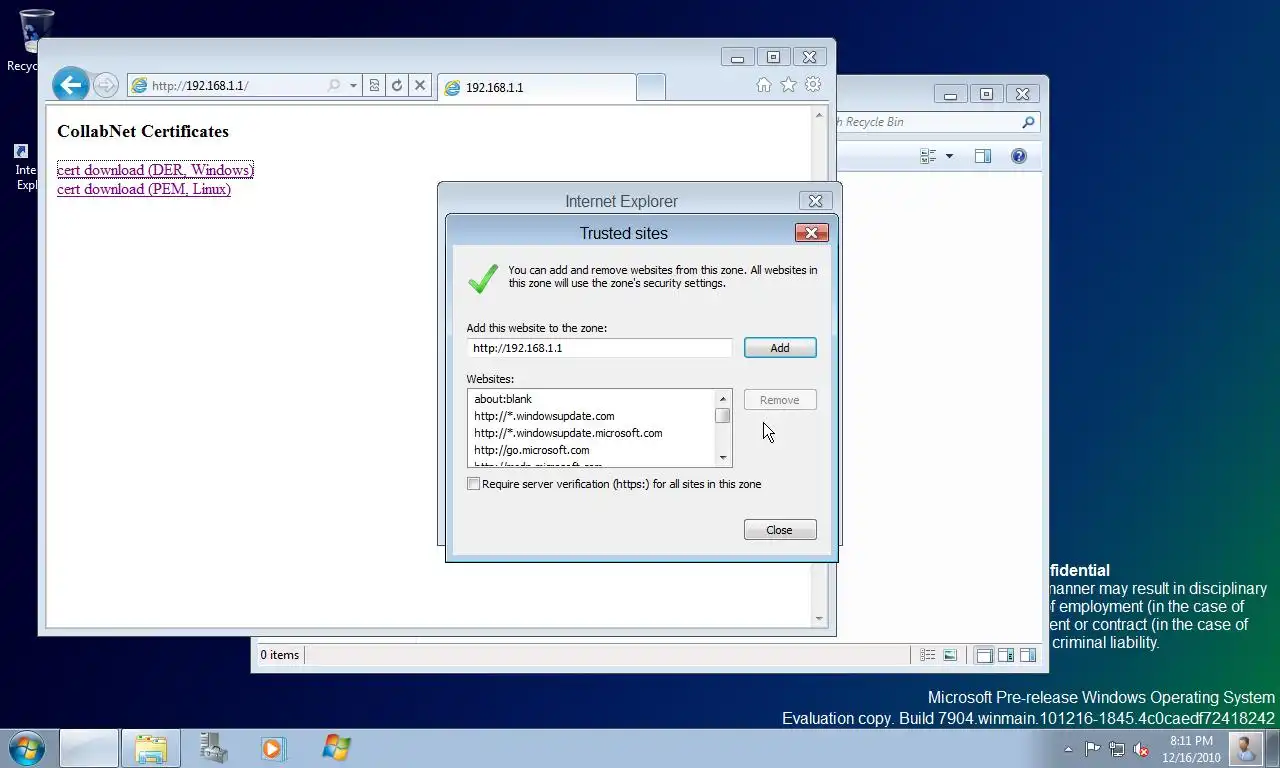Go to the IE Home icon
Image resolution: width=1280 pixels, height=768 pixels.
764,85
